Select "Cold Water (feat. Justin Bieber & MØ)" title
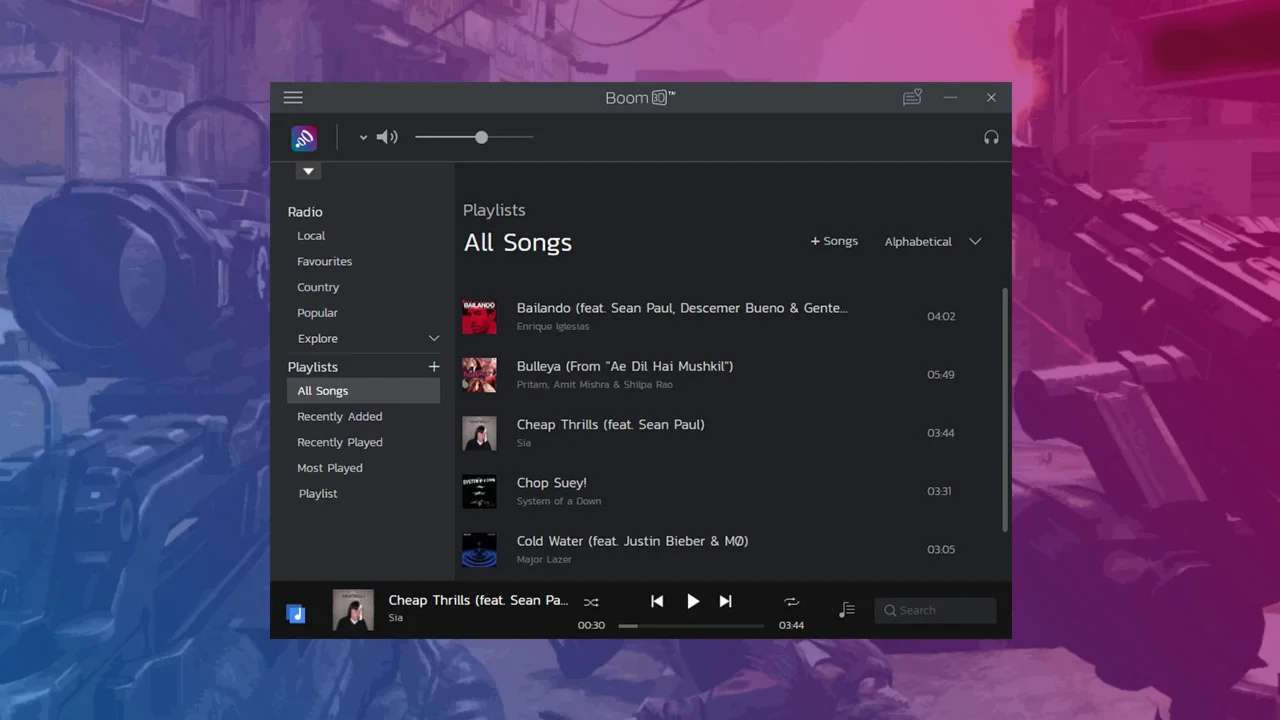This screenshot has width=1280, height=720. click(632, 541)
